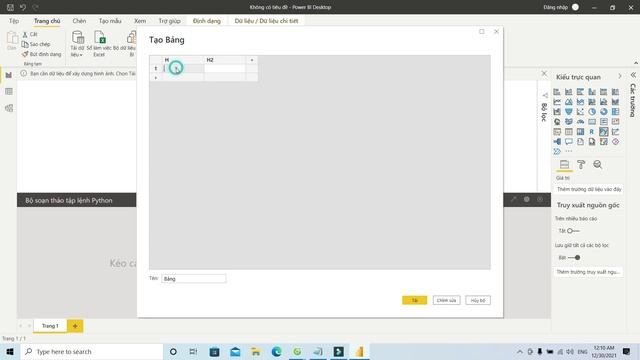This screenshot has height=360, width=640.
Task: Click the 'Tên' table name field
Action: [193, 279]
